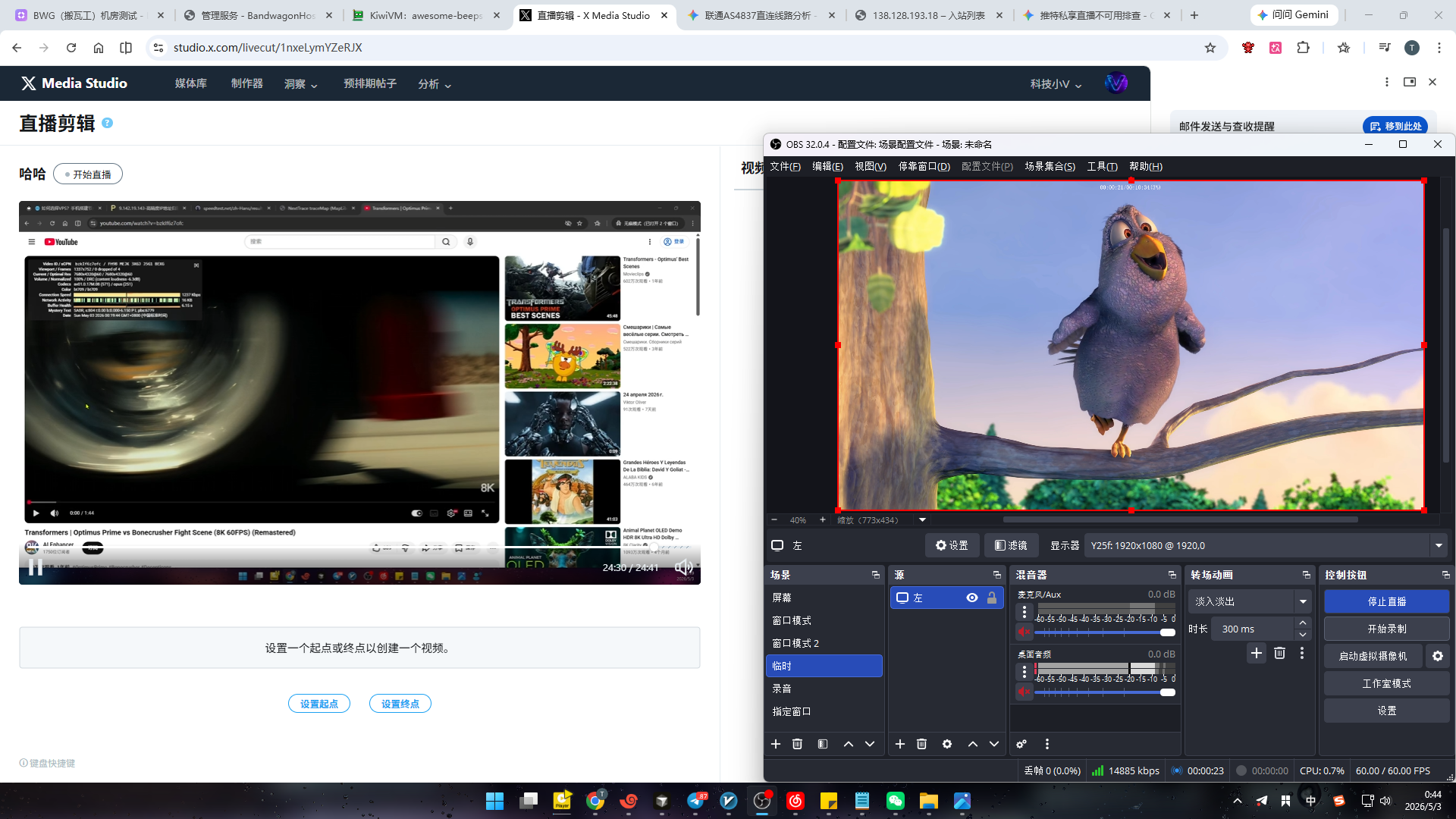1456x819 pixels.
Task: Open source properties gear in sources panel
Action: pyautogui.click(x=947, y=744)
